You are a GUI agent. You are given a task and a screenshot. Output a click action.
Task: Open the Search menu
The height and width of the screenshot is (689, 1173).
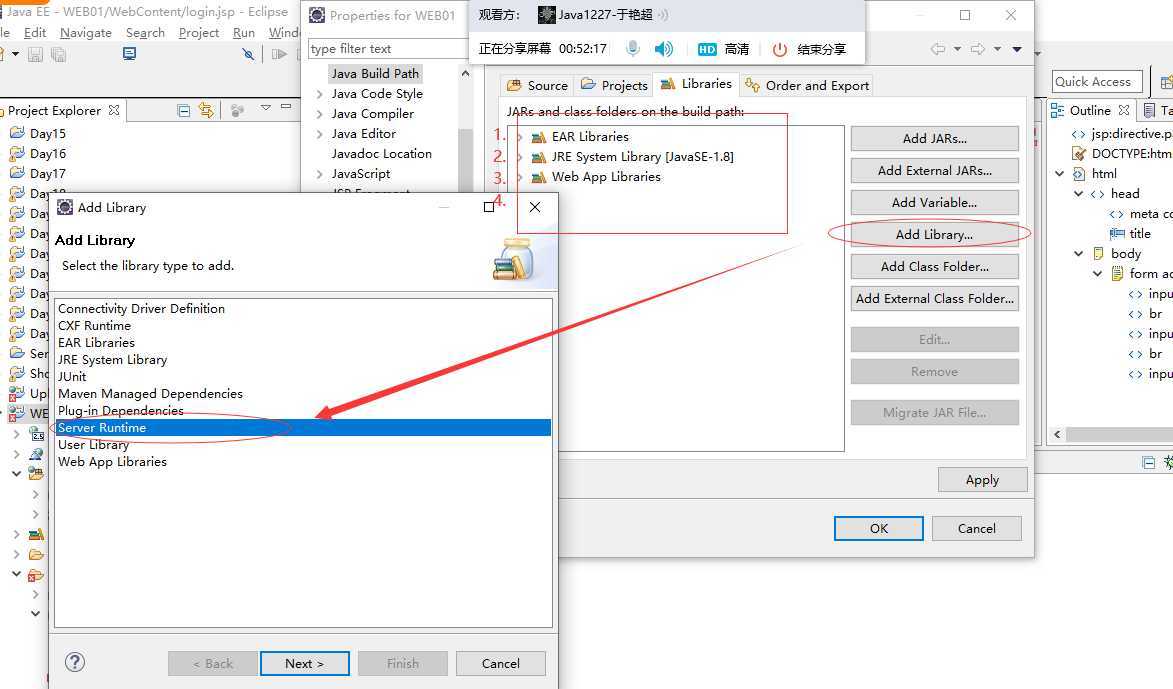click(x=145, y=33)
